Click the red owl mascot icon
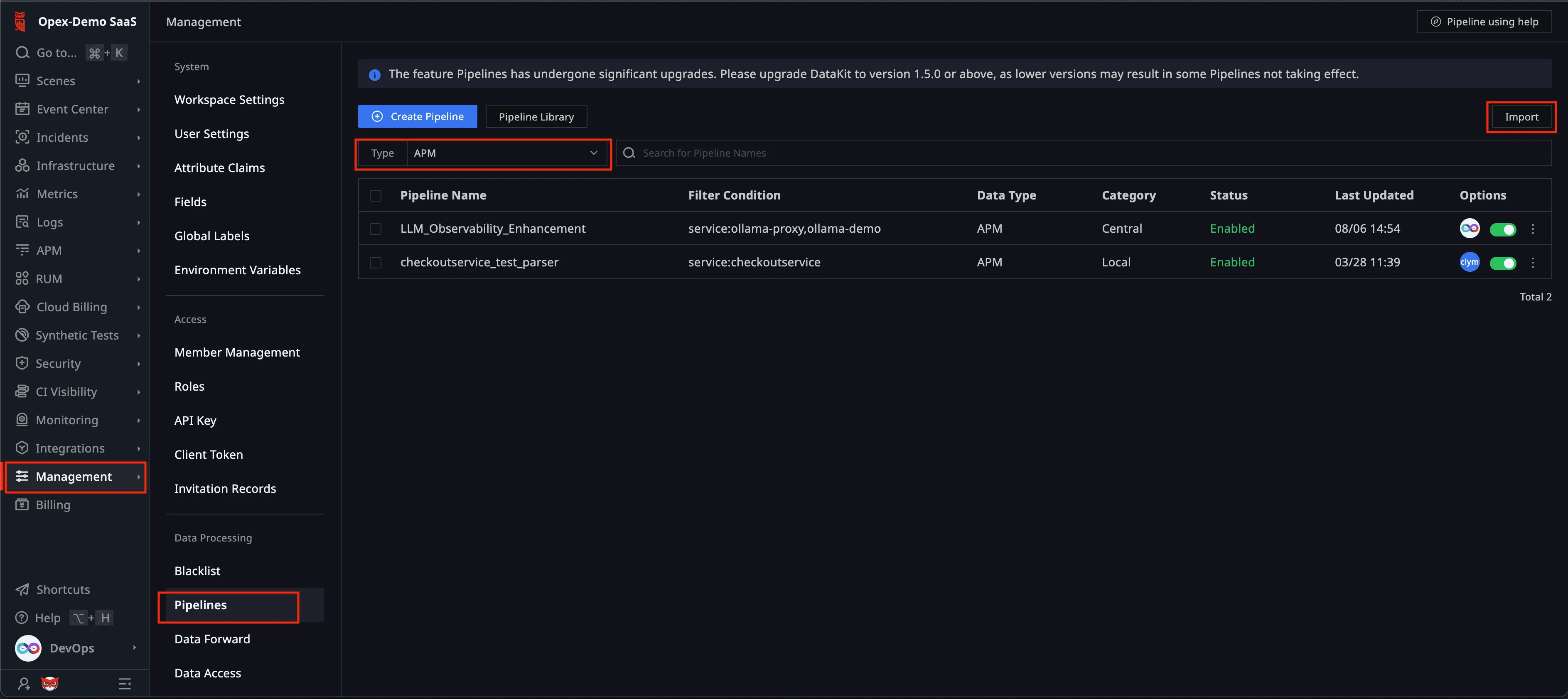1568x699 pixels. (x=50, y=684)
